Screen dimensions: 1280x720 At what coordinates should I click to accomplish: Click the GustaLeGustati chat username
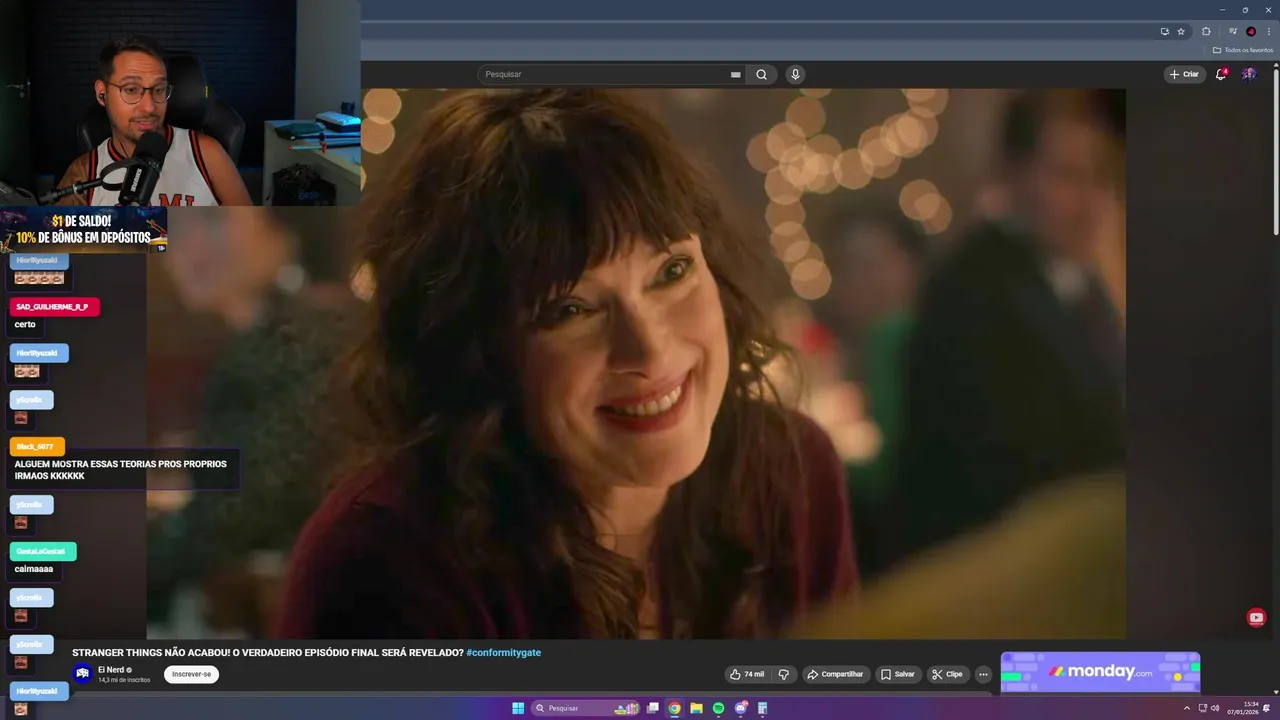click(41, 551)
